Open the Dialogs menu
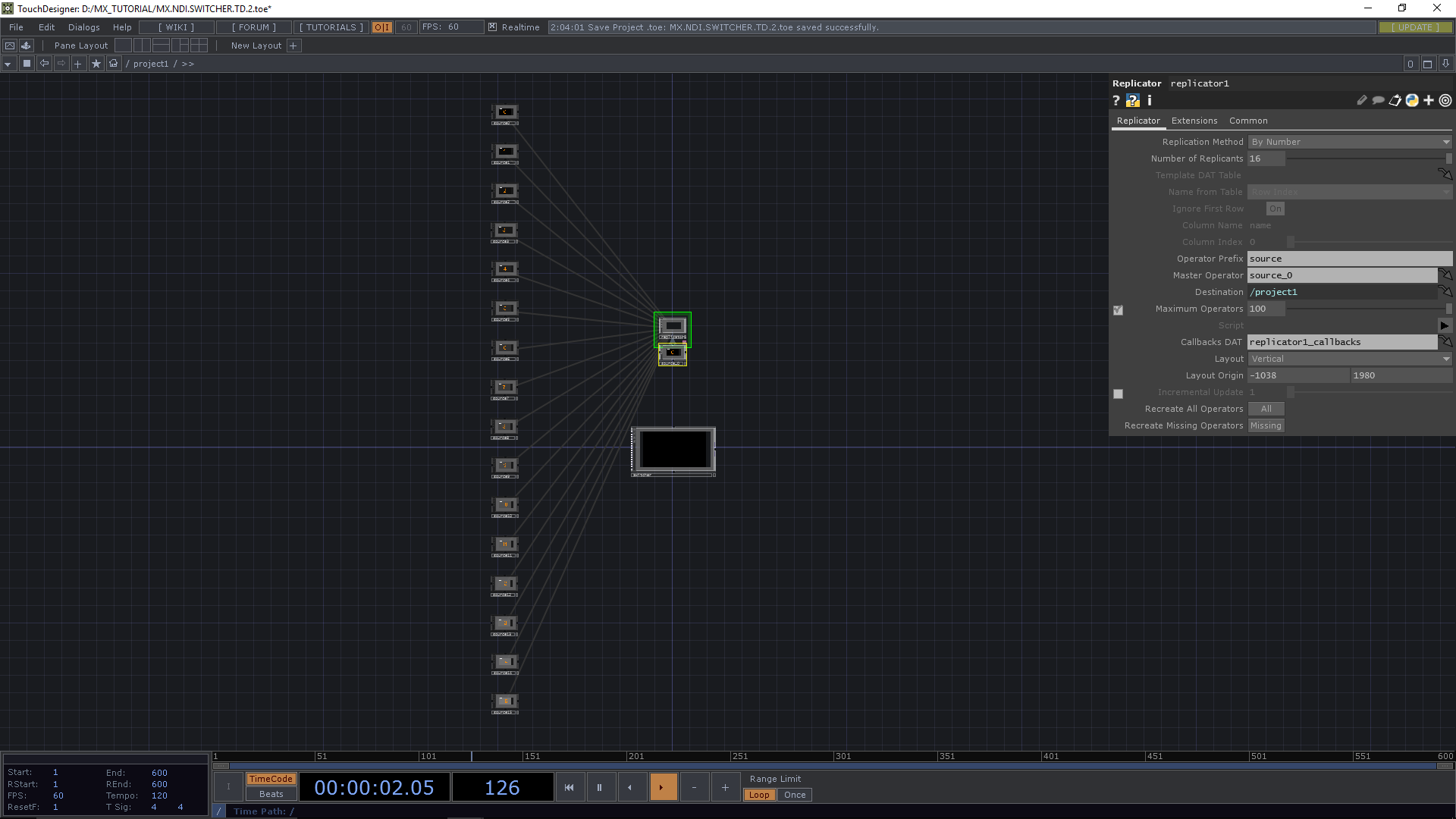 click(x=83, y=27)
